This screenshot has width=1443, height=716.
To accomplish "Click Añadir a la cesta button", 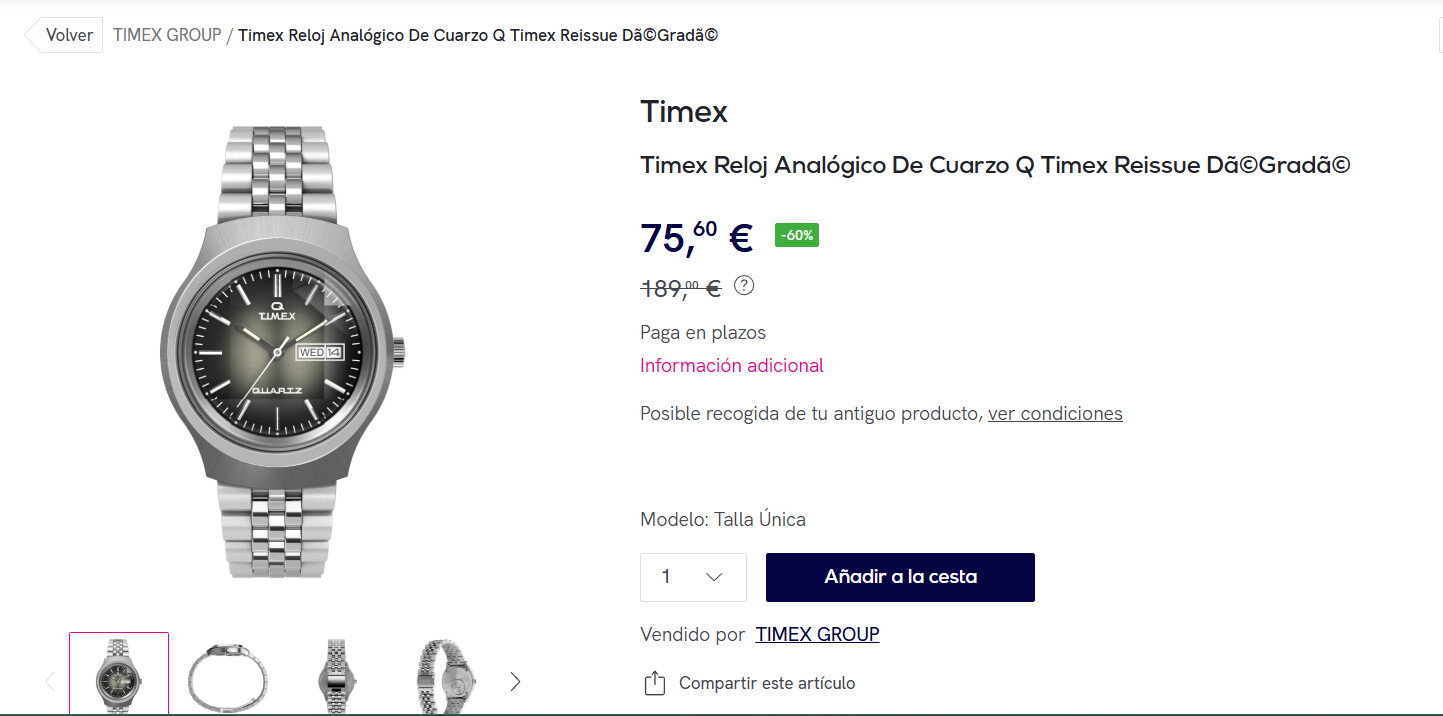I will tap(900, 577).
